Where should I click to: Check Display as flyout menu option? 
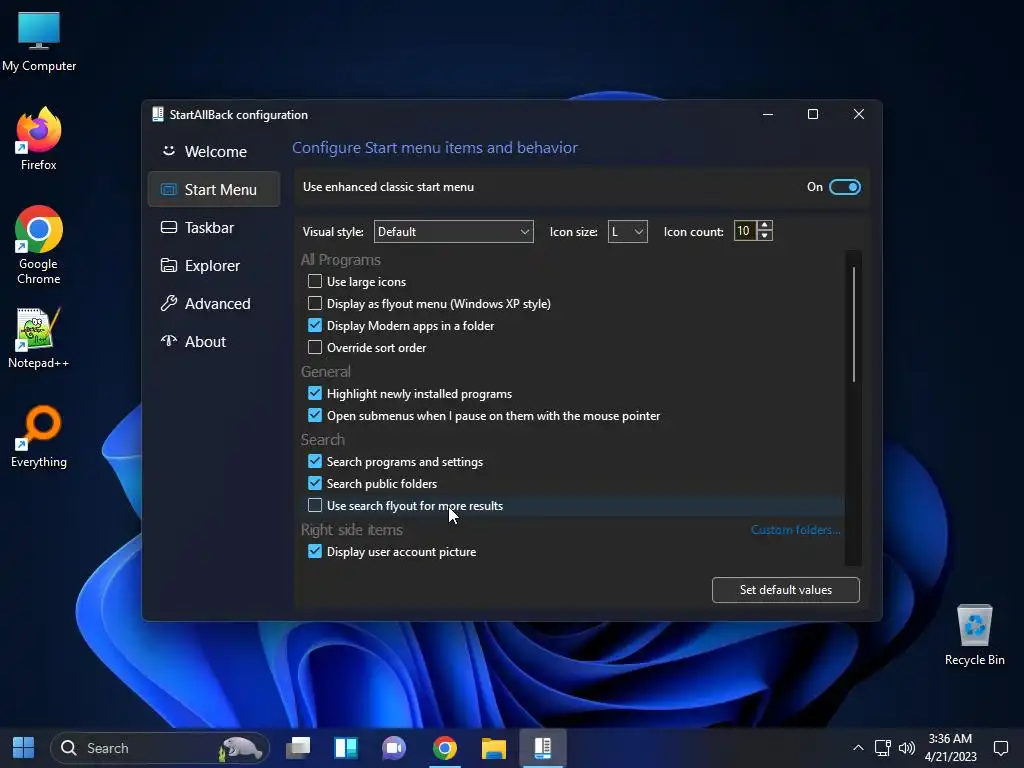coord(315,303)
